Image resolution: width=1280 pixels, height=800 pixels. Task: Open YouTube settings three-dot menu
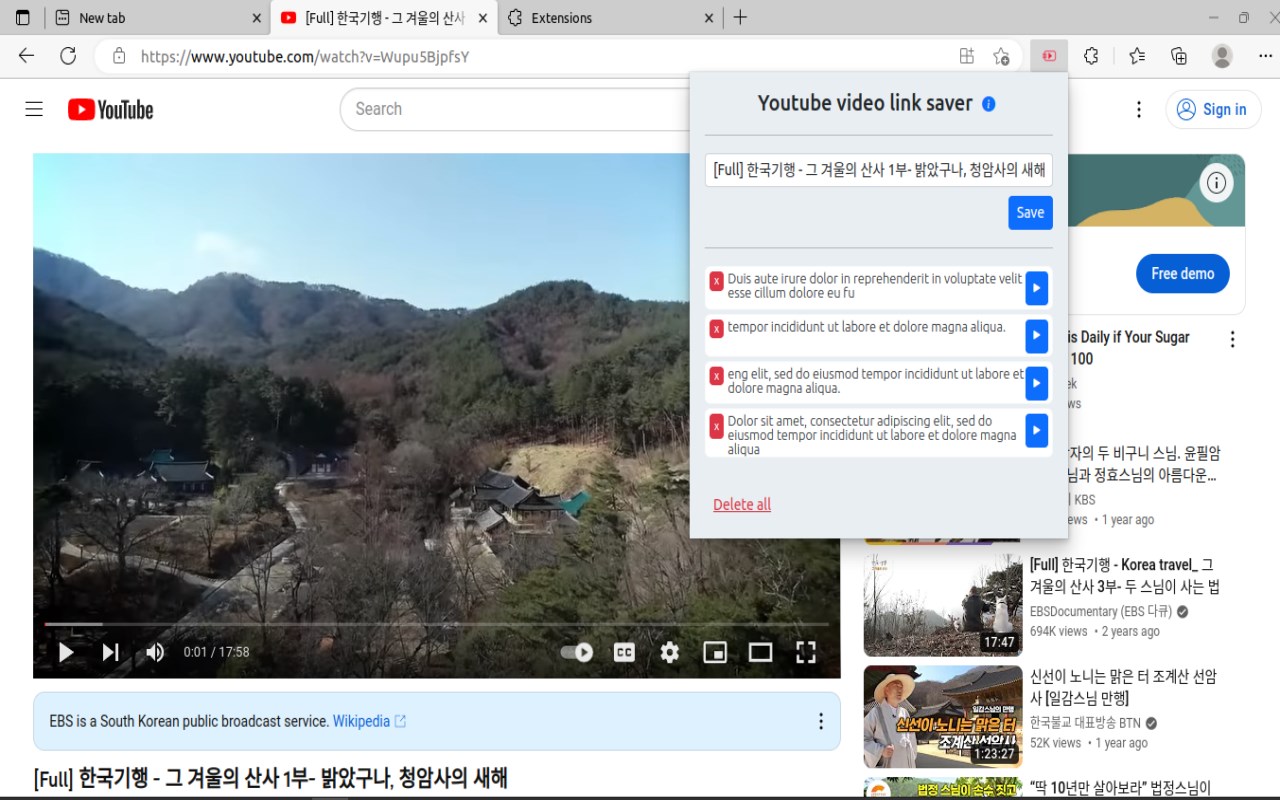click(1138, 109)
